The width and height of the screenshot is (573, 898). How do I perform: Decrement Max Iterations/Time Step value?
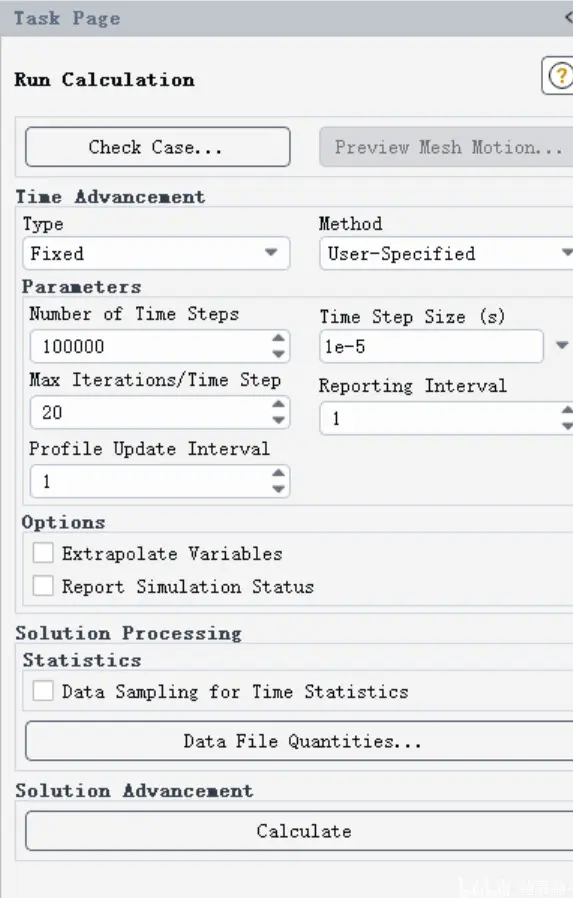279,420
